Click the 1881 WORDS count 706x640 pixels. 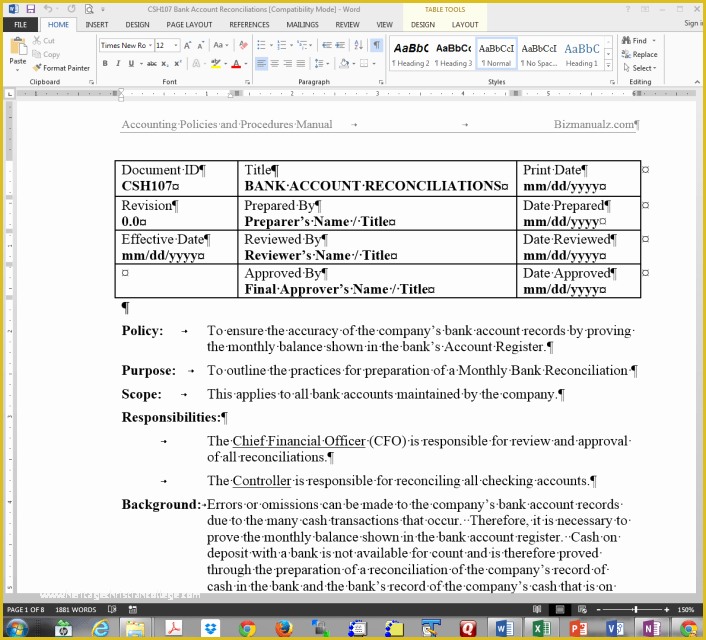pyautogui.click(x=76, y=609)
